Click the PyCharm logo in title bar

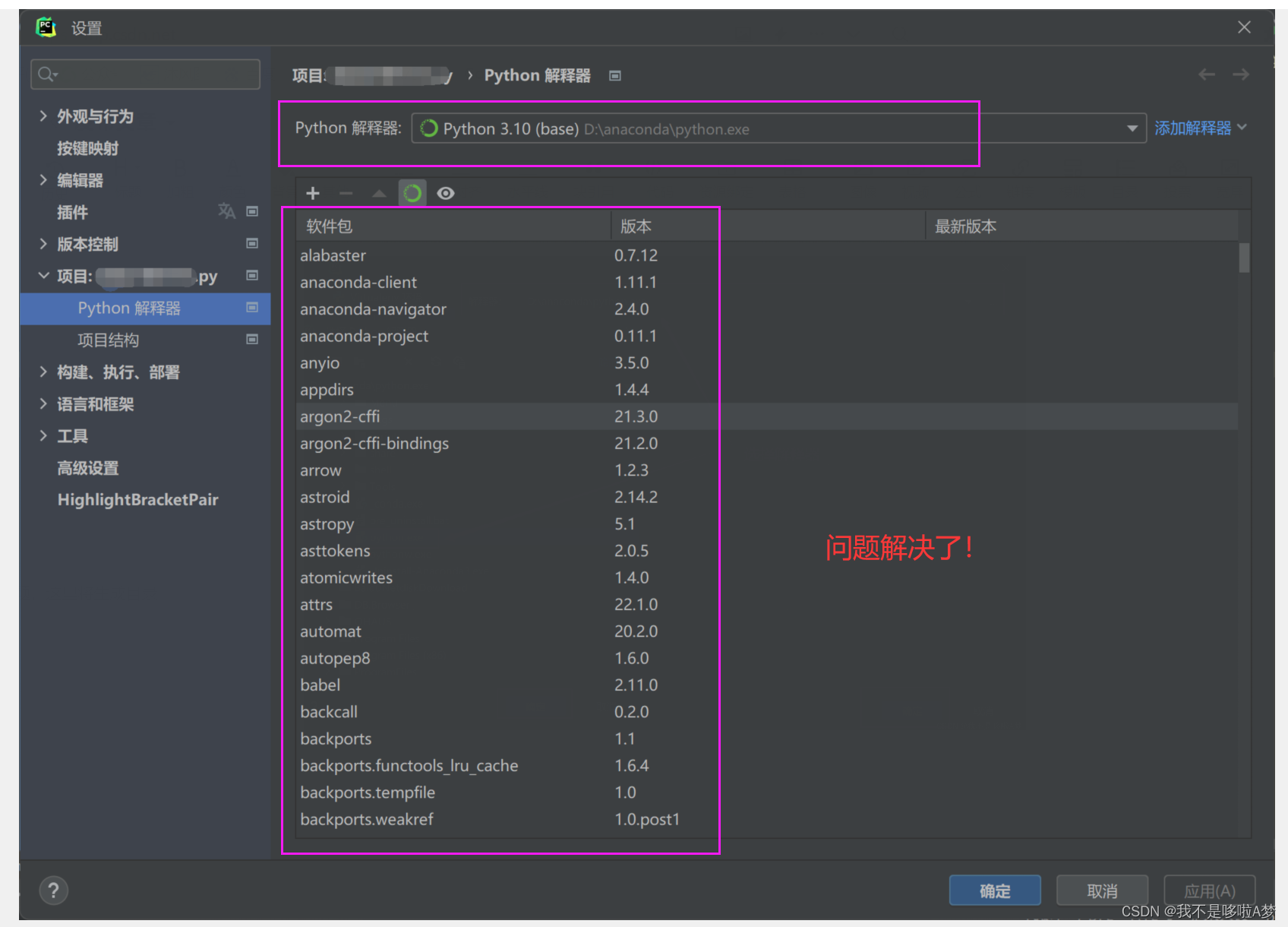tap(46, 28)
